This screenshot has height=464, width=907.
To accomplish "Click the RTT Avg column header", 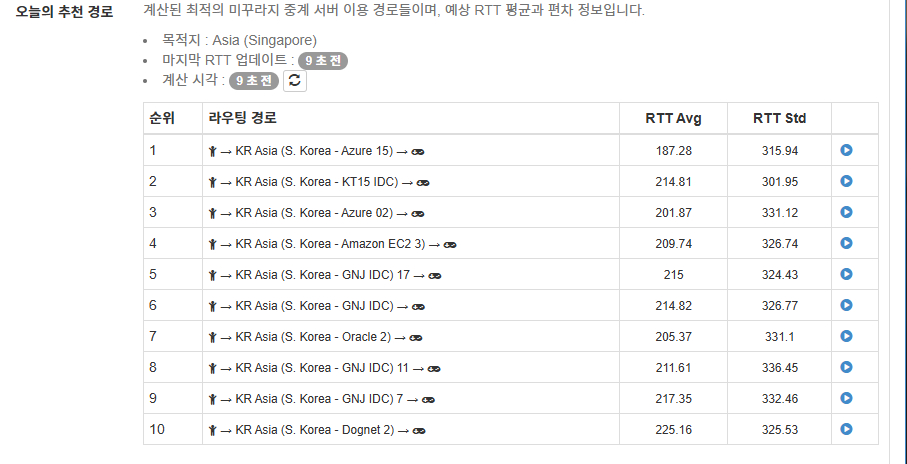I will [673, 119].
